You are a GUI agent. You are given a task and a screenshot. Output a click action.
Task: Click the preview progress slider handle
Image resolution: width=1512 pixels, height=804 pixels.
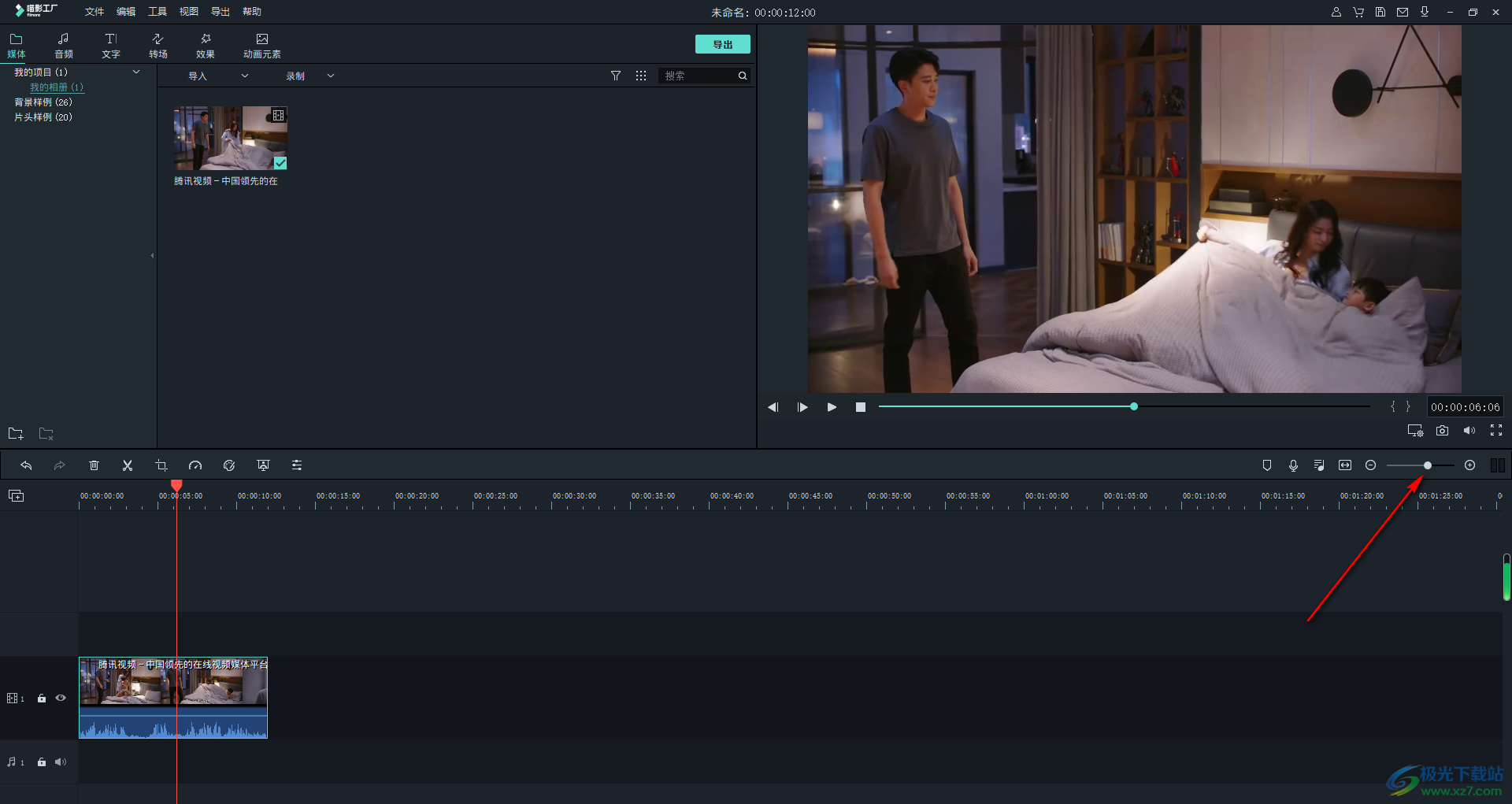point(1134,406)
